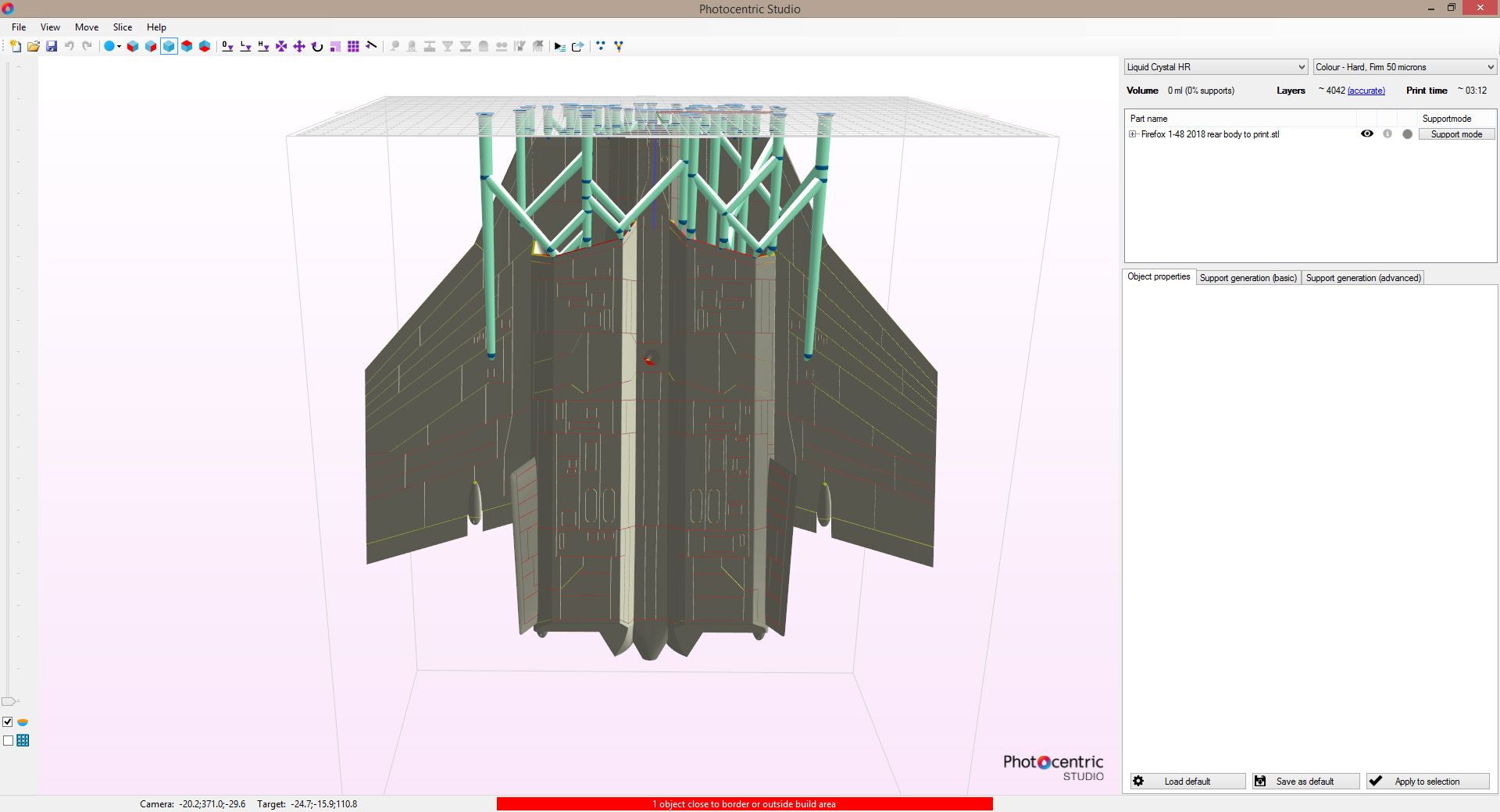Click the greyed add single support icon

click(395, 46)
